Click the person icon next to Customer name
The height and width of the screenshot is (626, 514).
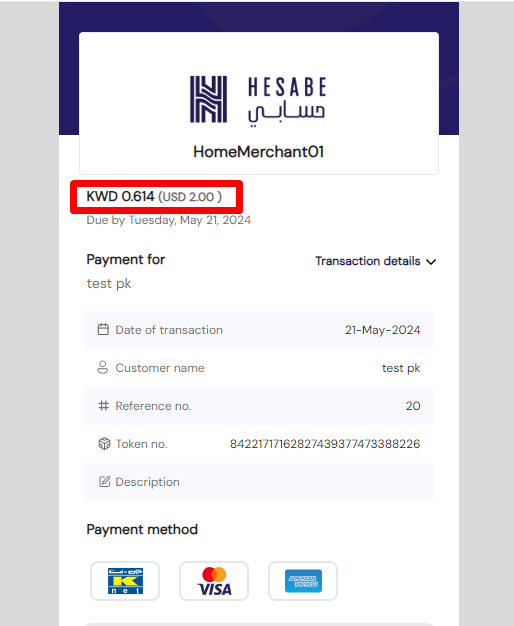pos(103,367)
